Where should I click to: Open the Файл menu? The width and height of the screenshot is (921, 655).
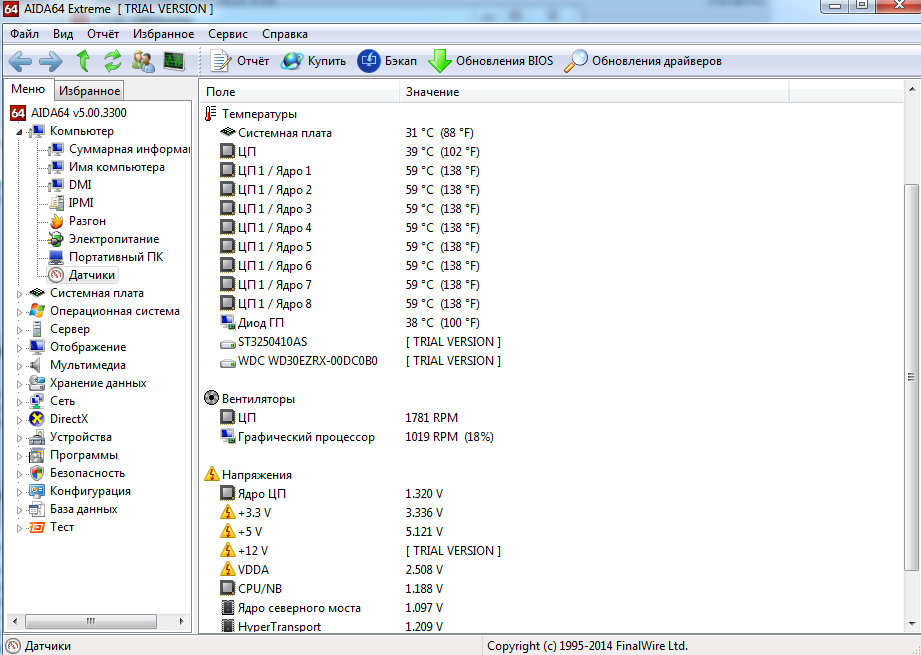point(25,34)
